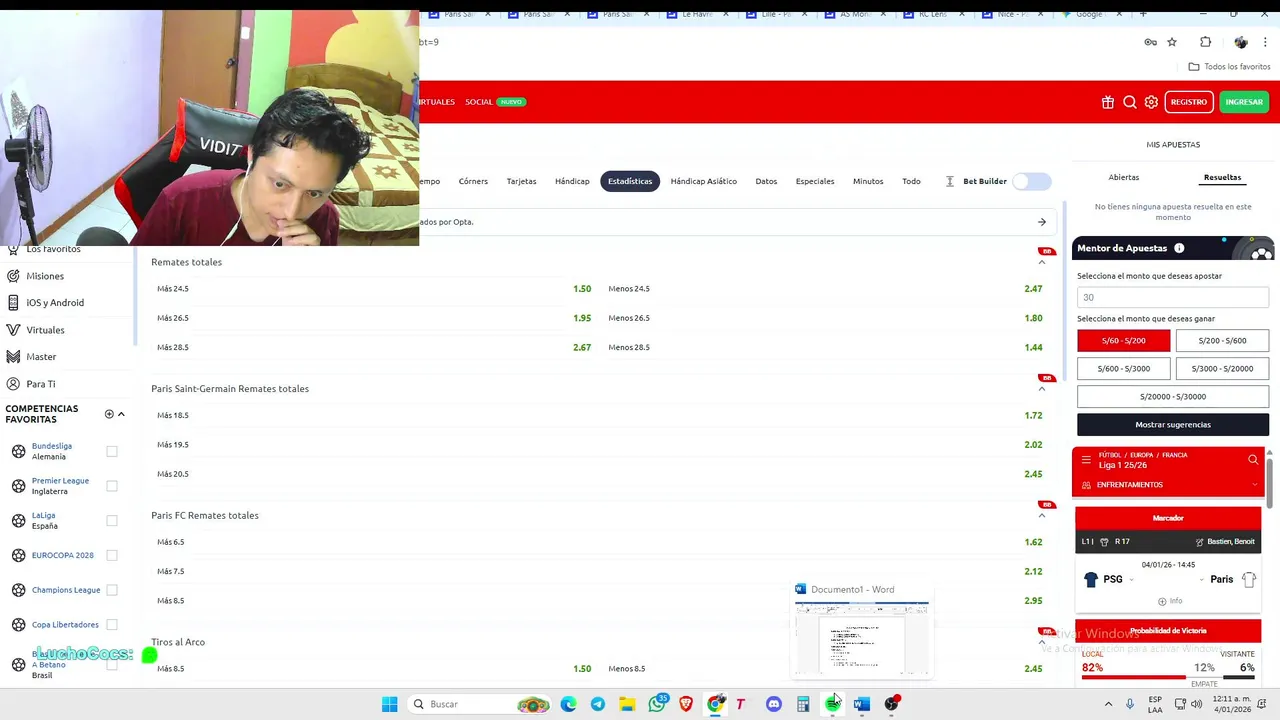Click the arrow at the end of Opta banner
The width and height of the screenshot is (1280, 720).
point(1041,222)
